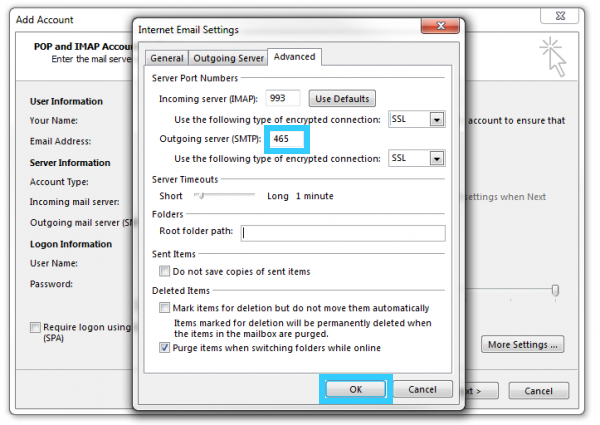Image resolution: width=600 pixels, height=425 pixels.
Task: Toggle 'Require logon using' SPA checkbox
Action: (36, 327)
